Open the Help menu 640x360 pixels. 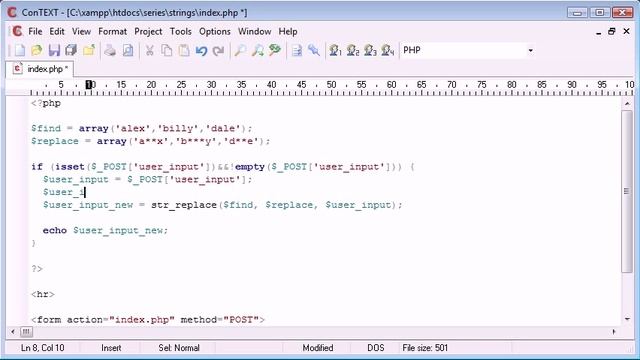pyautogui.click(x=288, y=31)
